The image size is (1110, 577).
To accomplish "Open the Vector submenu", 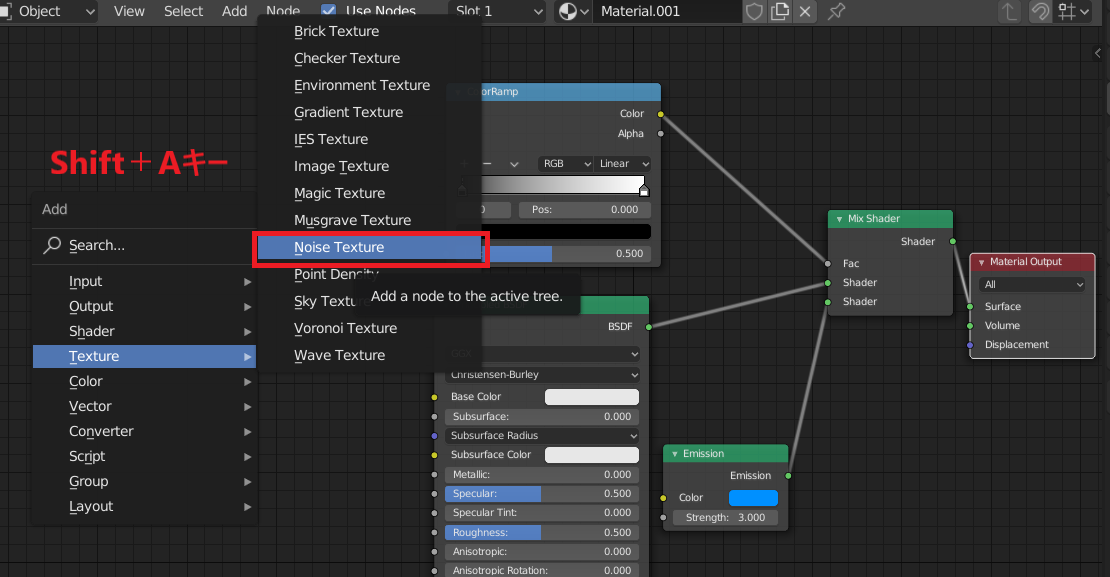I will [x=144, y=406].
